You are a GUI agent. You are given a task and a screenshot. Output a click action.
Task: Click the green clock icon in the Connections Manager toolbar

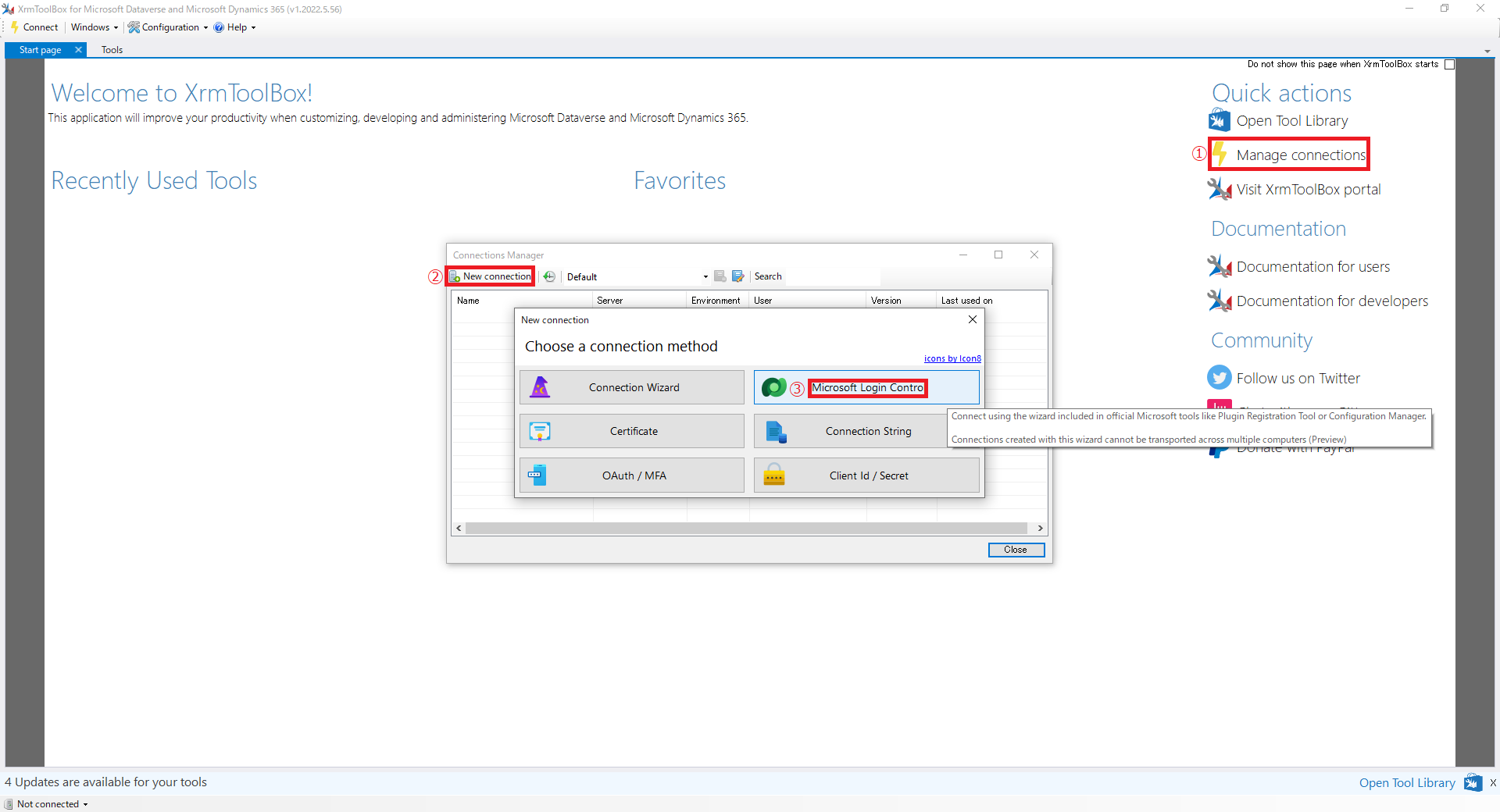click(x=550, y=276)
